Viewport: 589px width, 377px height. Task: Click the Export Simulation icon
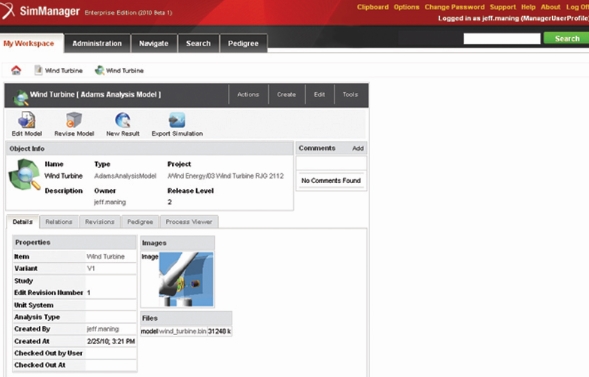tap(177, 120)
